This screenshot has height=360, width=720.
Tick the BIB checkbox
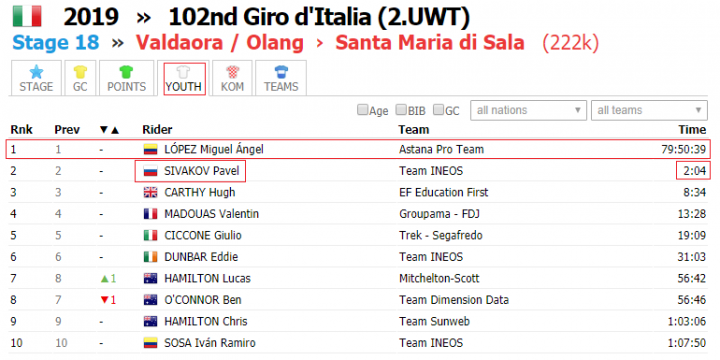(401, 110)
